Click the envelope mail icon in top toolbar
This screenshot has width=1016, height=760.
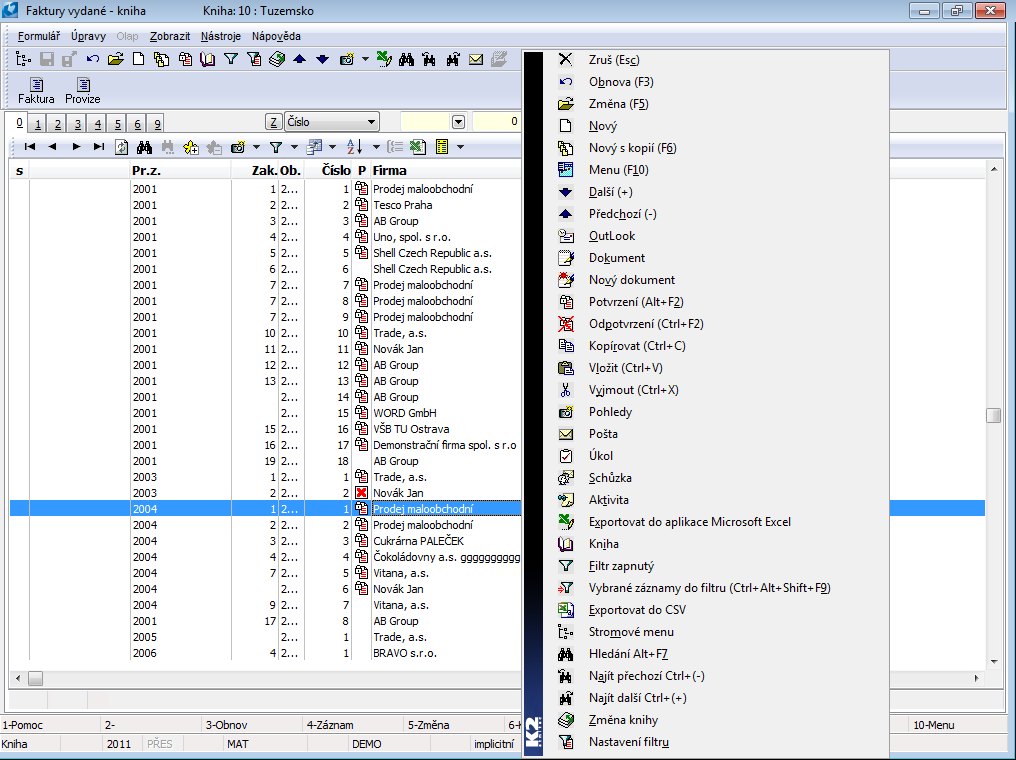pyautogui.click(x=476, y=59)
